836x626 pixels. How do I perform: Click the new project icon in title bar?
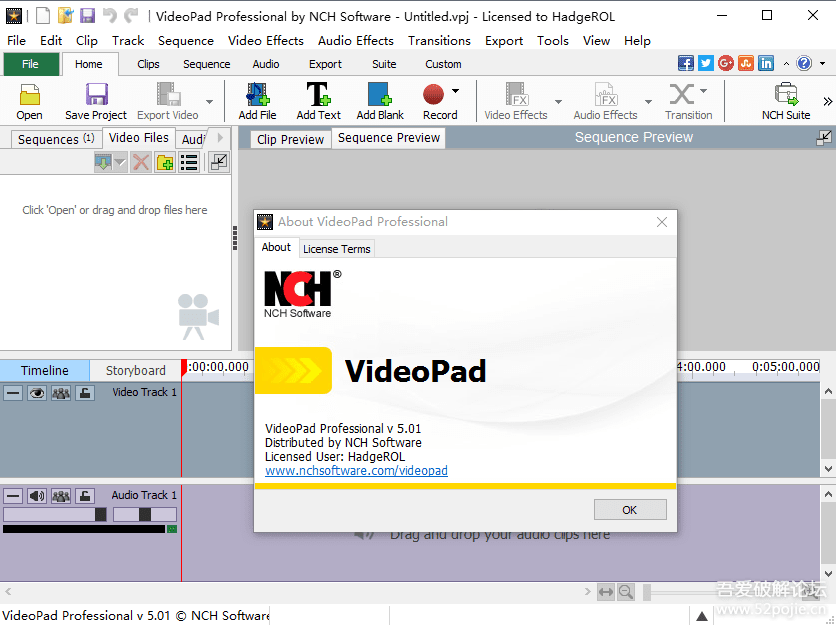point(43,16)
